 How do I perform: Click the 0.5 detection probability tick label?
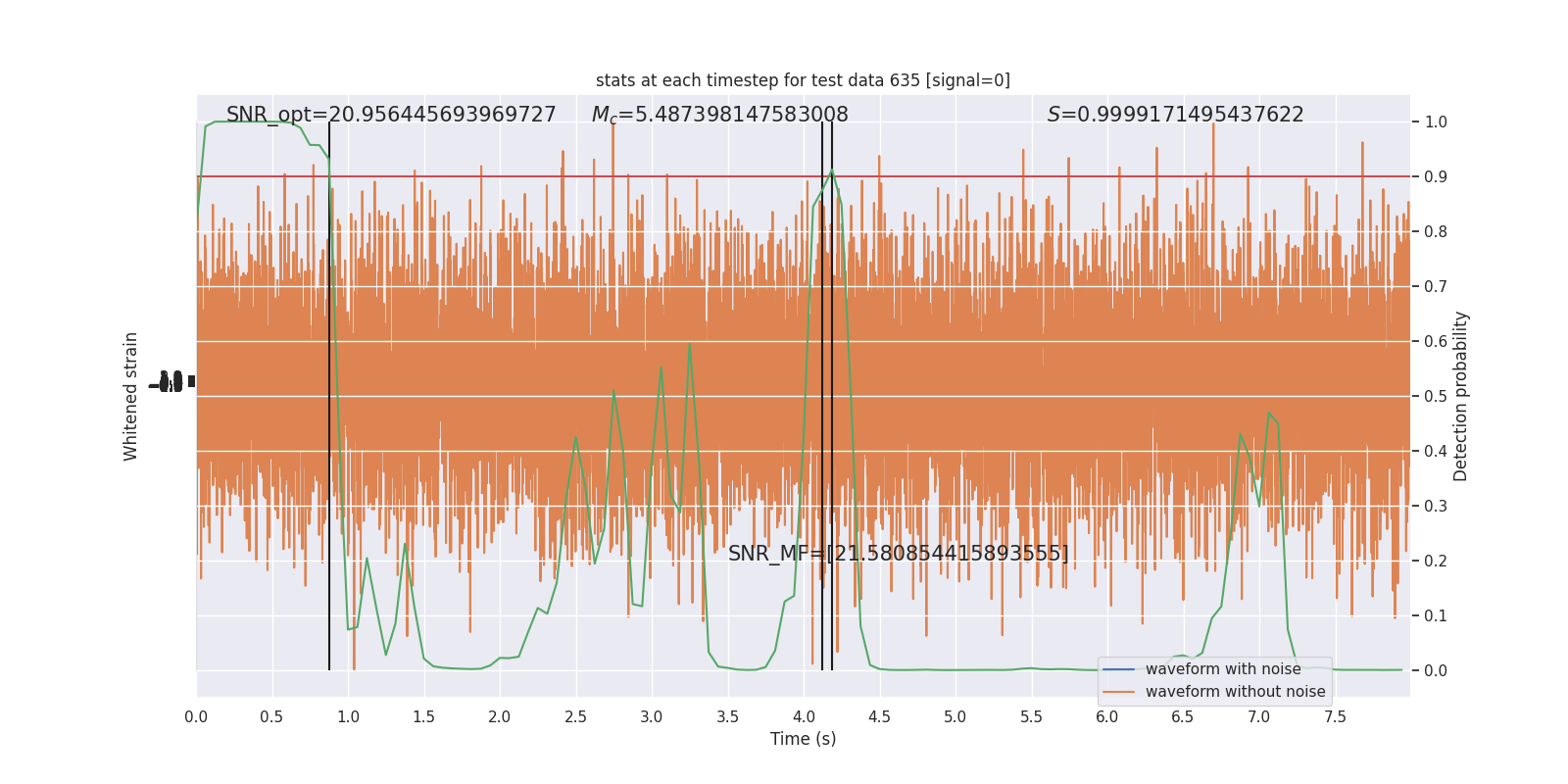coord(1436,396)
